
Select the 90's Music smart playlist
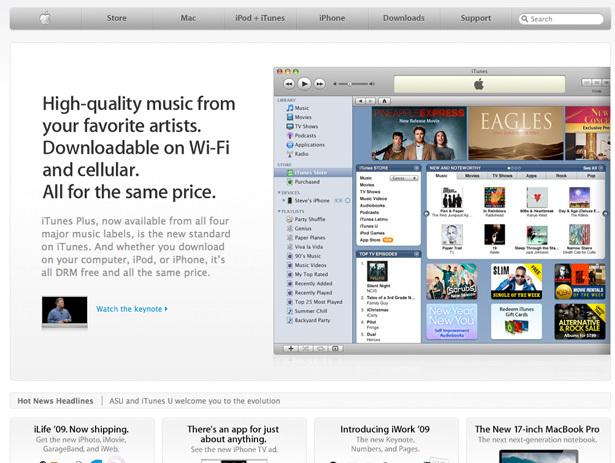point(304,256)
